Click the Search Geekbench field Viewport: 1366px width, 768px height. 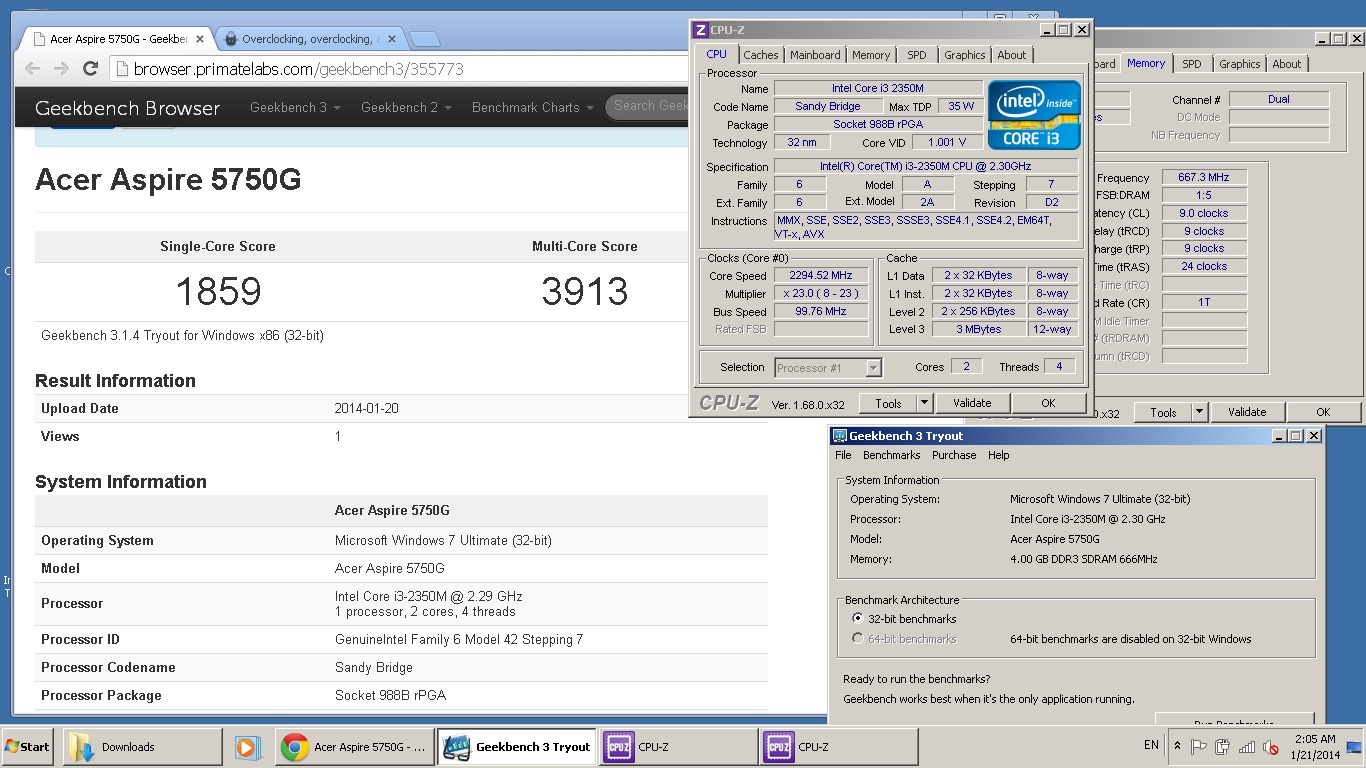[648, 106]
